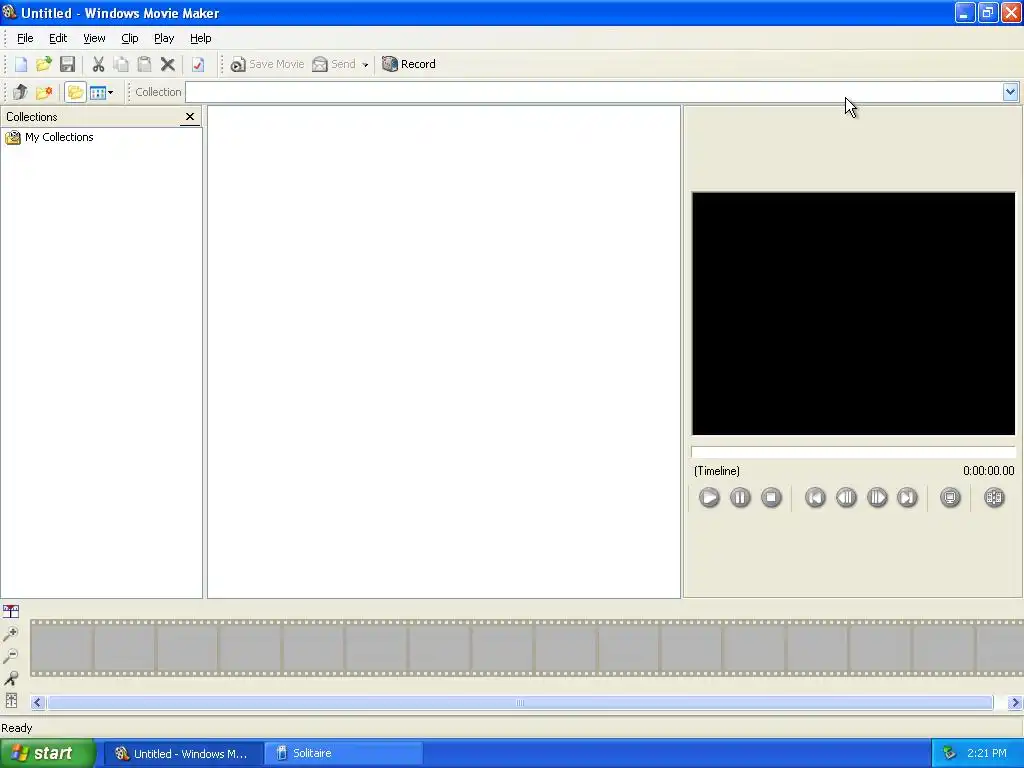Click the monitor seek bar
The image size is (1024, 768).
coord(854,452)
